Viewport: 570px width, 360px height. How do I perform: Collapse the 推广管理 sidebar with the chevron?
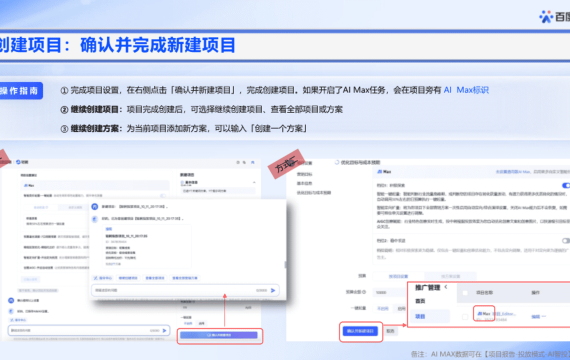446,287
